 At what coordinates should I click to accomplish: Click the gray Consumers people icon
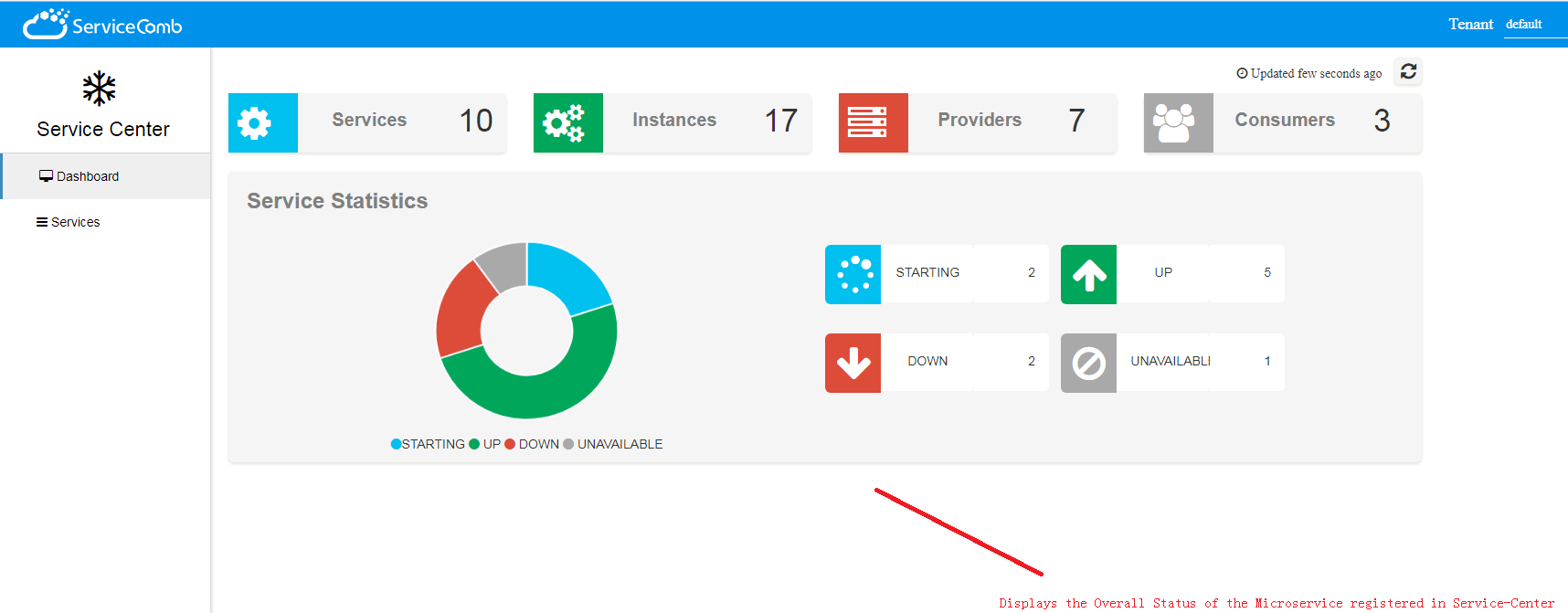[x=1178, y=122]
